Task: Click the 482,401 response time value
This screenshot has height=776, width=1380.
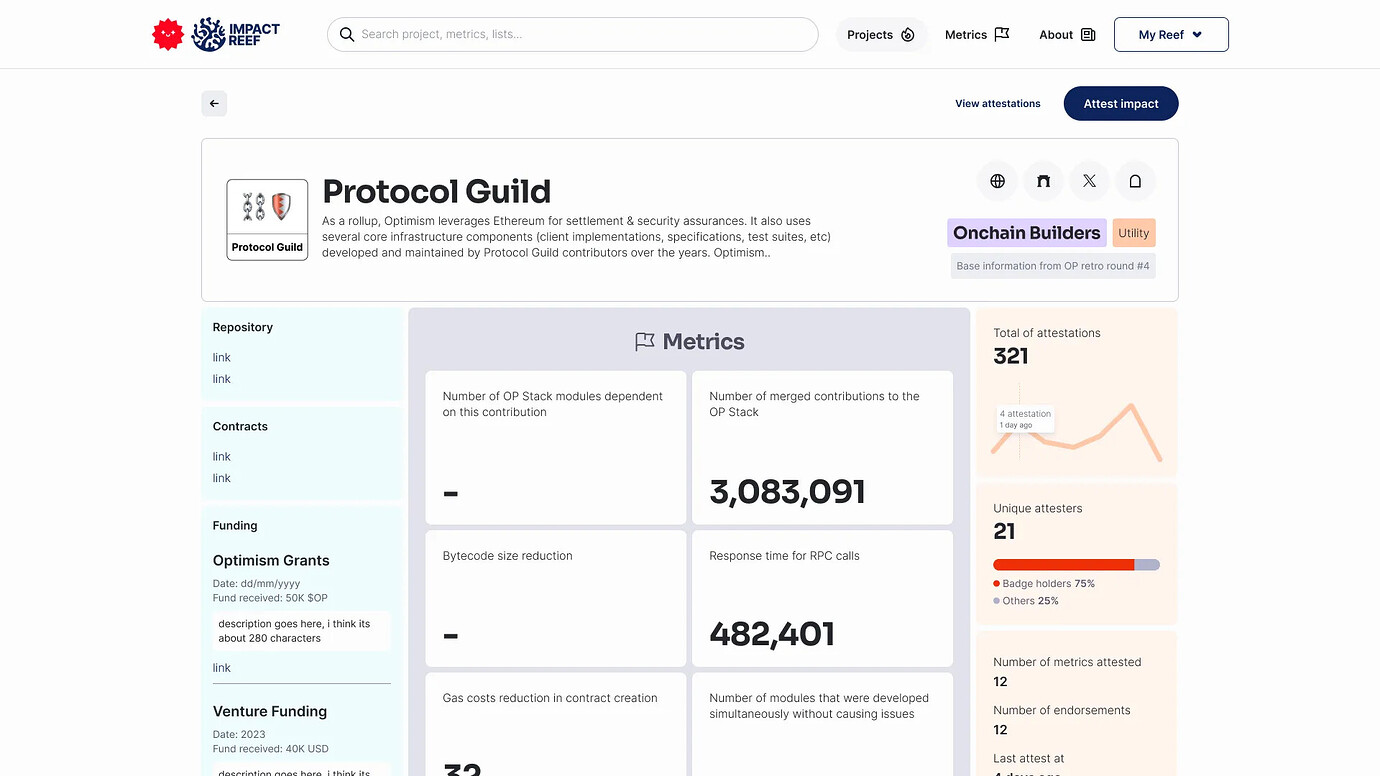Action: click(x=772, y=634)
